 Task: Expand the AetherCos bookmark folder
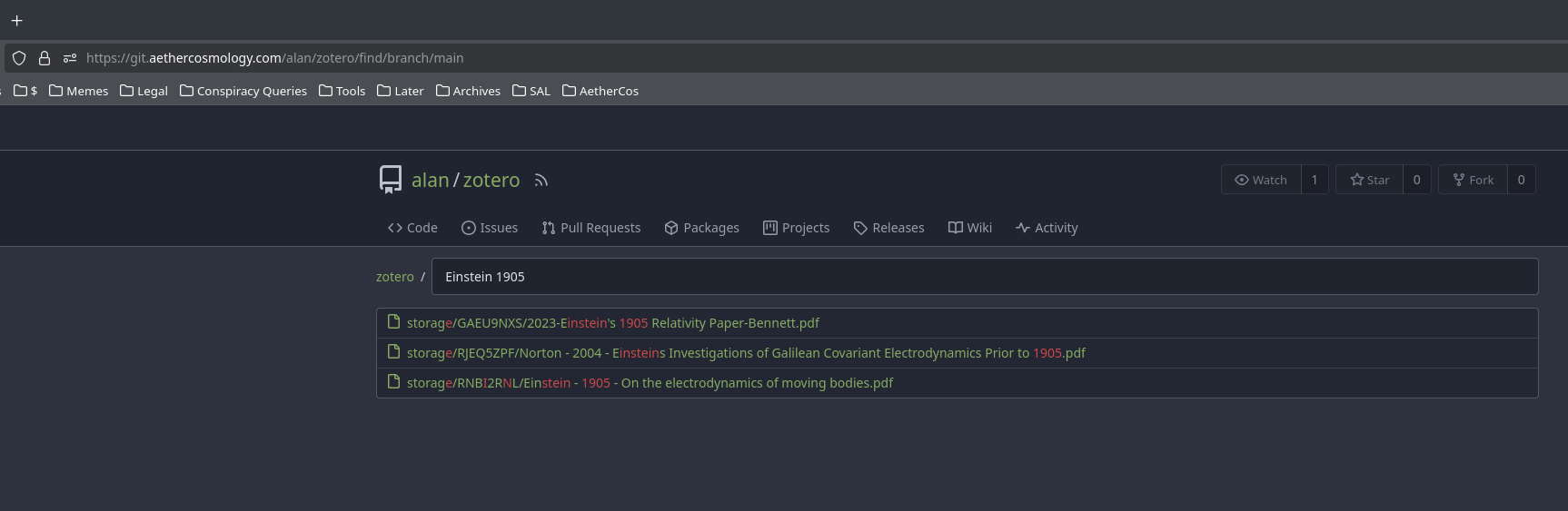point(600,91)
